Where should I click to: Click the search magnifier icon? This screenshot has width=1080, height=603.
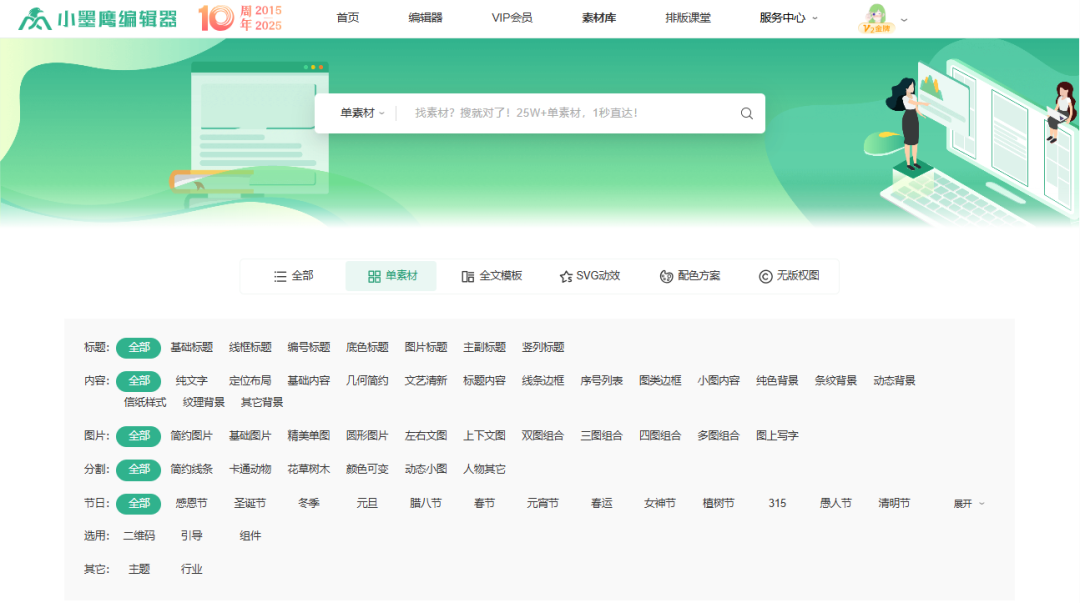point(746,113)
